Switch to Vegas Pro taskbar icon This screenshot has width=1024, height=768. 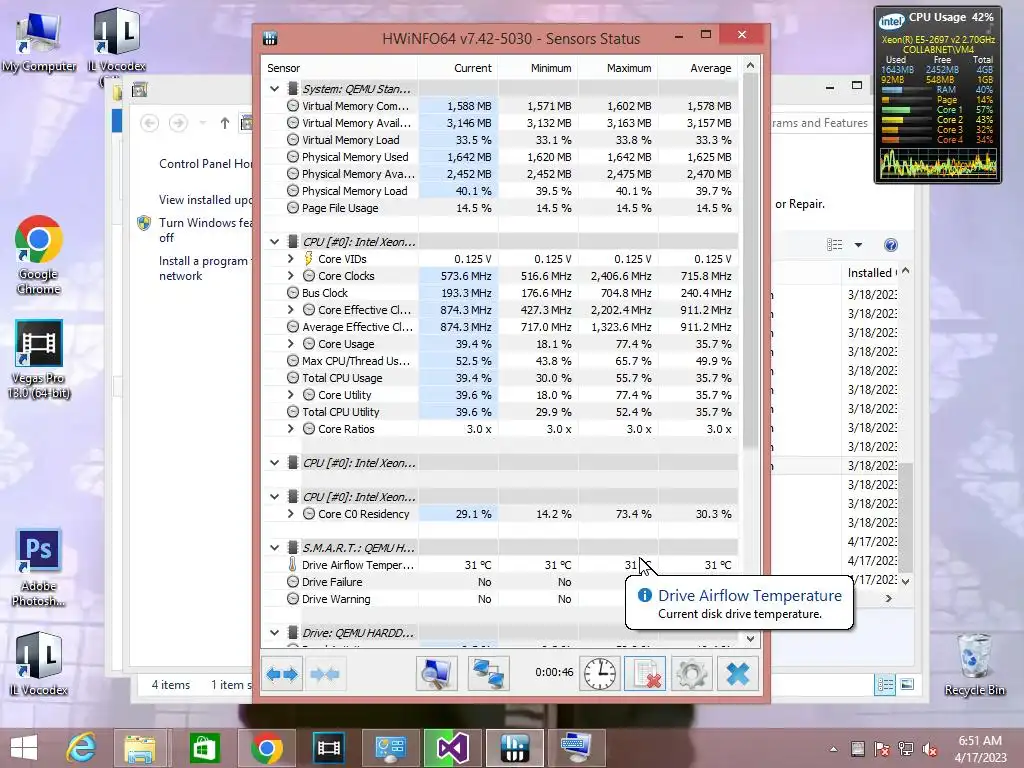(328, 748)
